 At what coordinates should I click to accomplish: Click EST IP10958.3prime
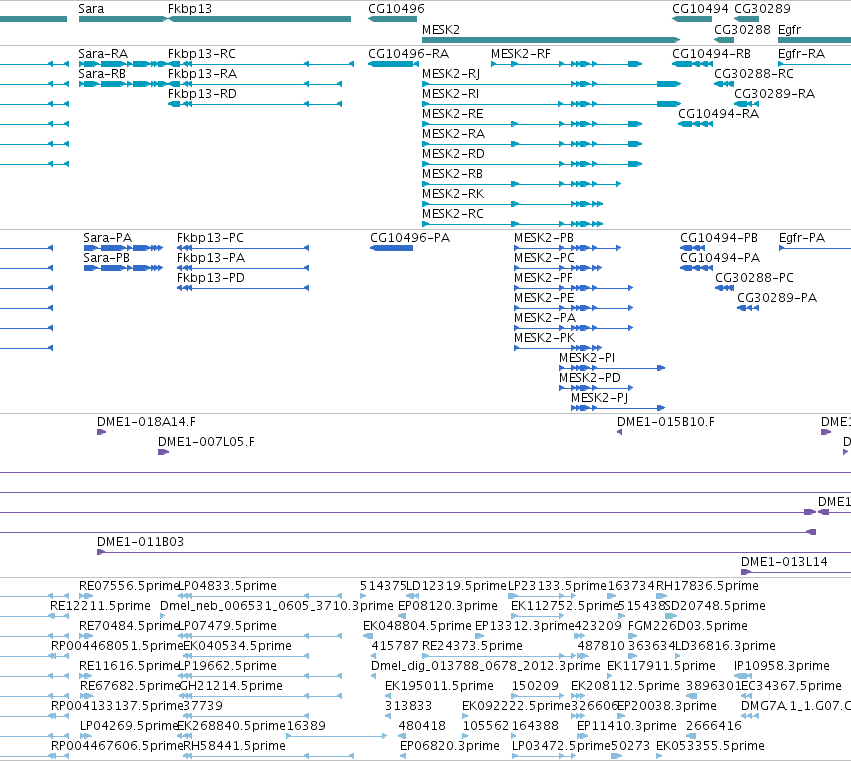[x=782, y=666]
